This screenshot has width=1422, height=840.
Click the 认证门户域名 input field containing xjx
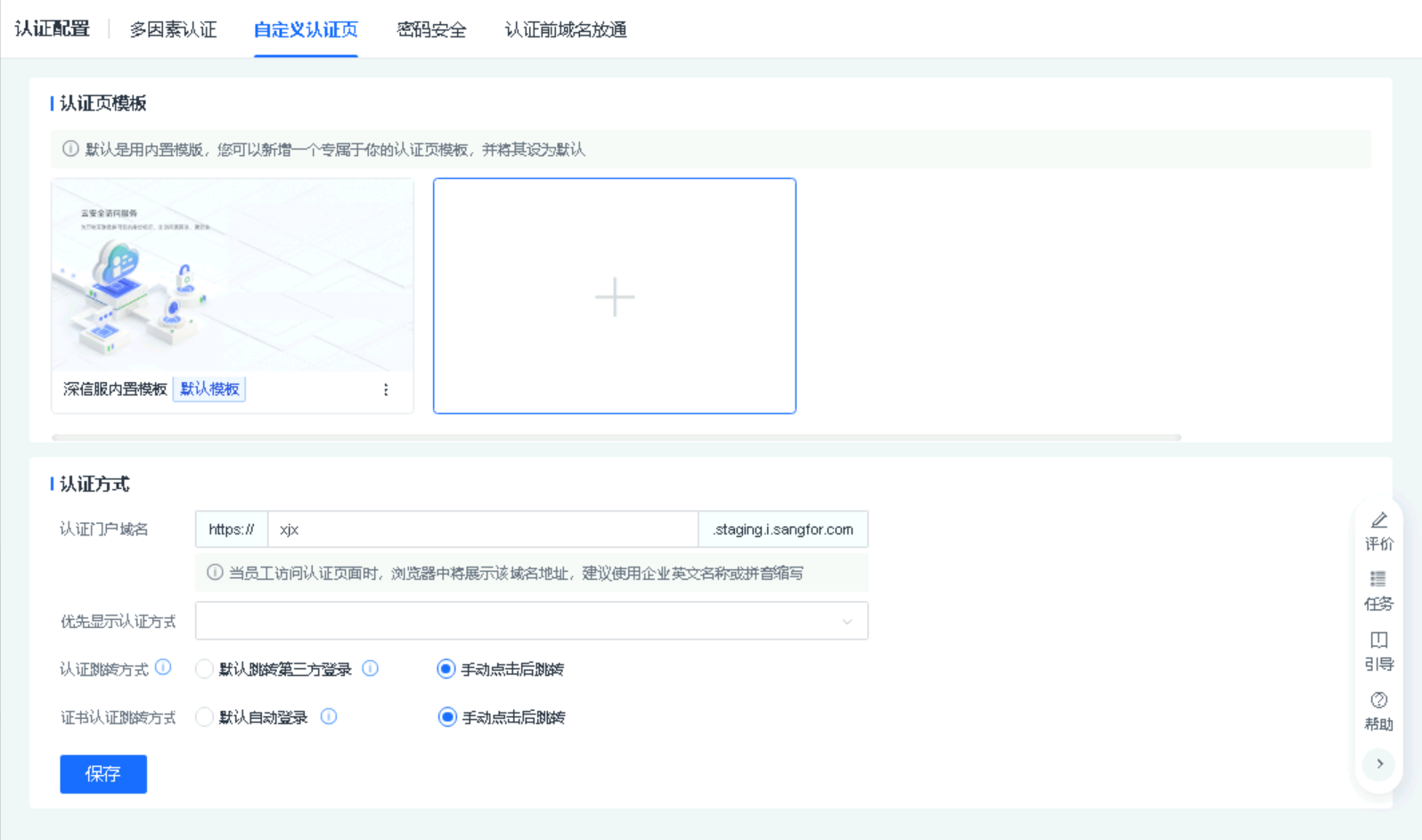(482, 529)
